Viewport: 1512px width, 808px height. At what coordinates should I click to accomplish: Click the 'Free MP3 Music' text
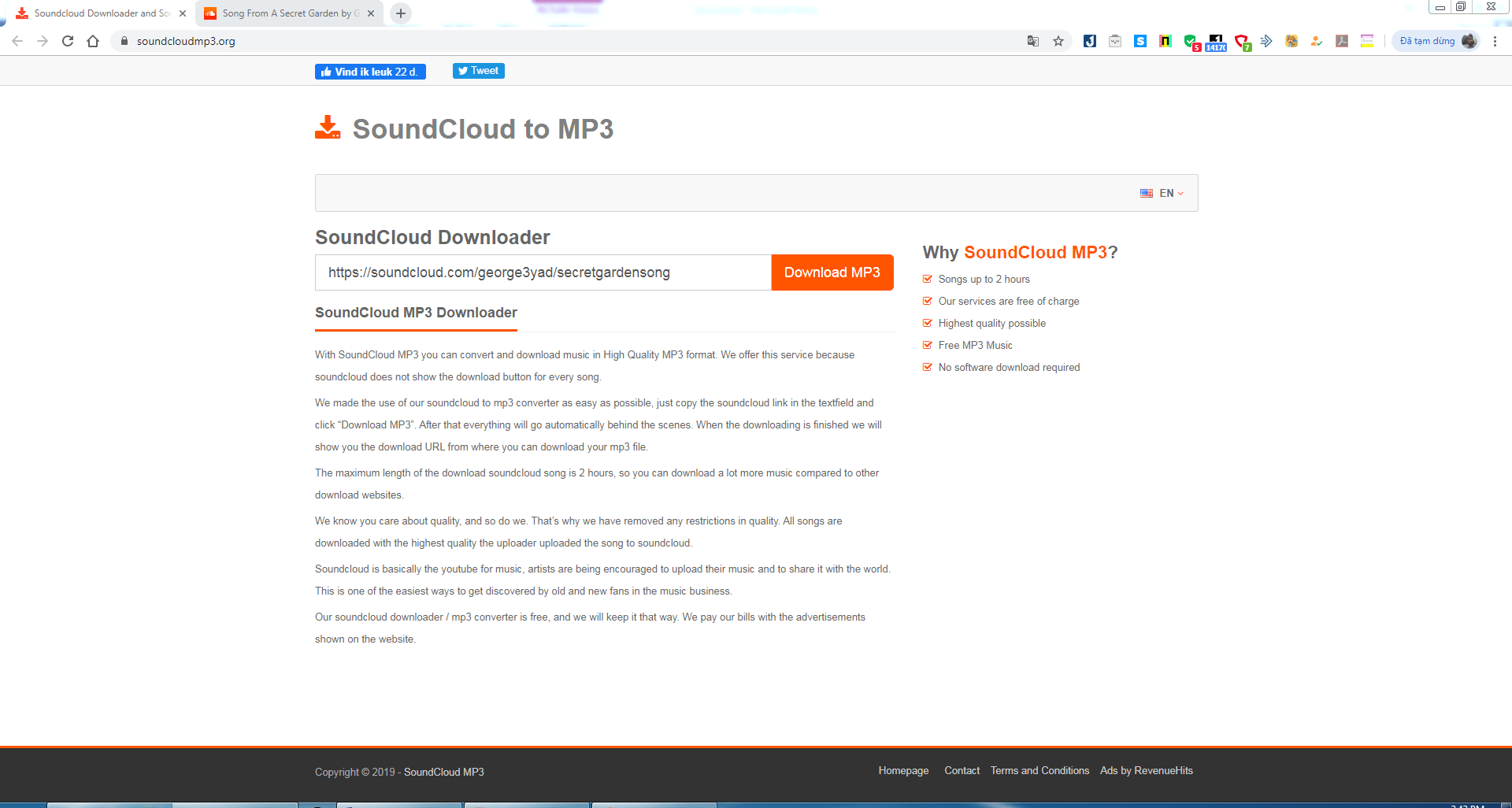[975, 345]
